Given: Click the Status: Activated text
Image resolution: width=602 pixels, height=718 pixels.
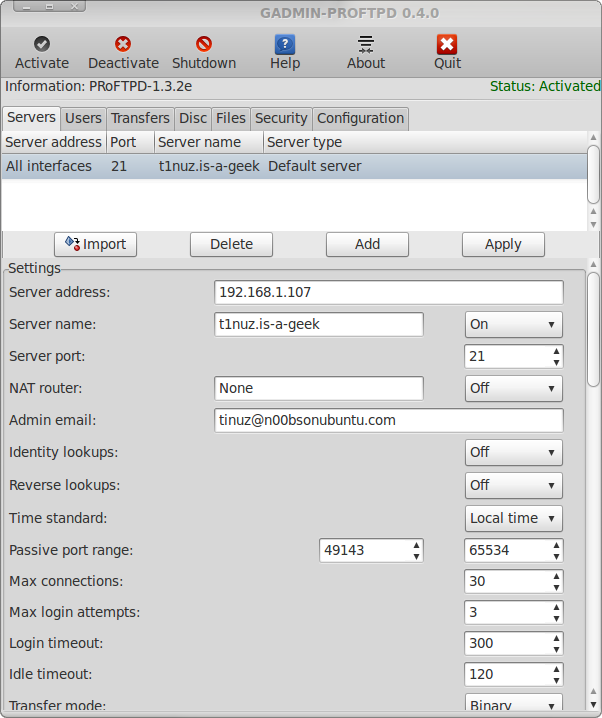Looking at the screenshot, I should tap(545, 86).
